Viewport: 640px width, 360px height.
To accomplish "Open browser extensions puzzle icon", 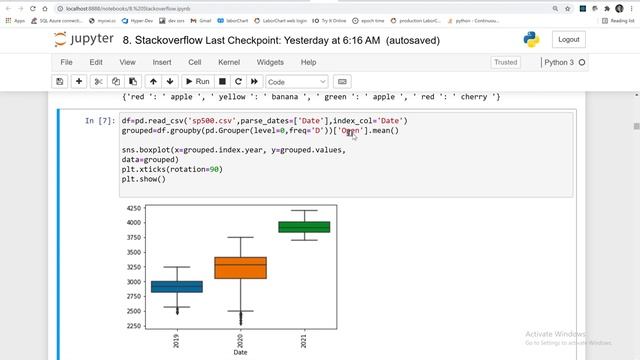I will (x=607, y=9).
